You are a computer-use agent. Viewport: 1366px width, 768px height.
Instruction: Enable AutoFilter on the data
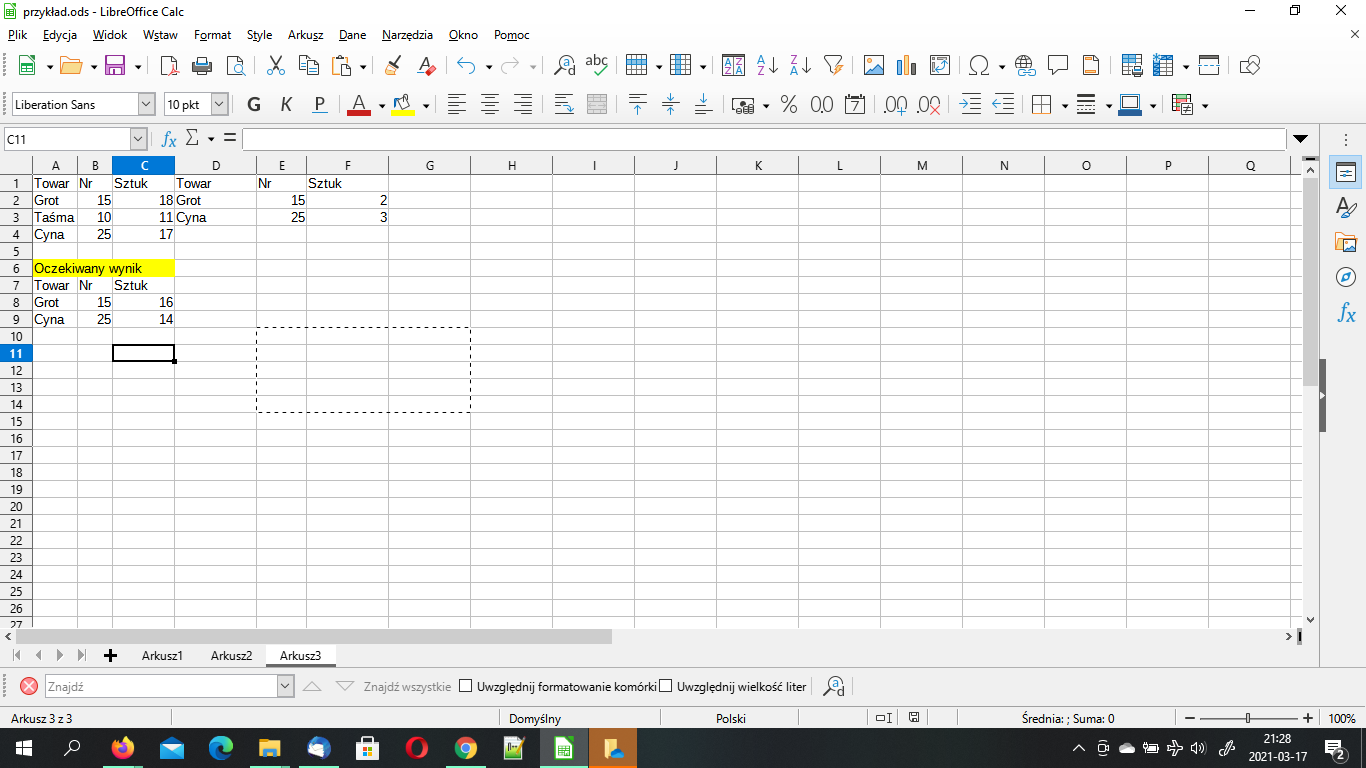[833, 65]
